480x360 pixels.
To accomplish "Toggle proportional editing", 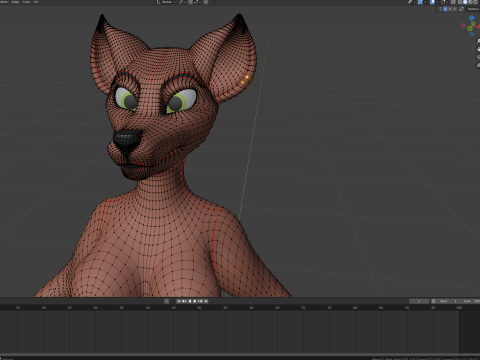I will (x=206, y=2).
